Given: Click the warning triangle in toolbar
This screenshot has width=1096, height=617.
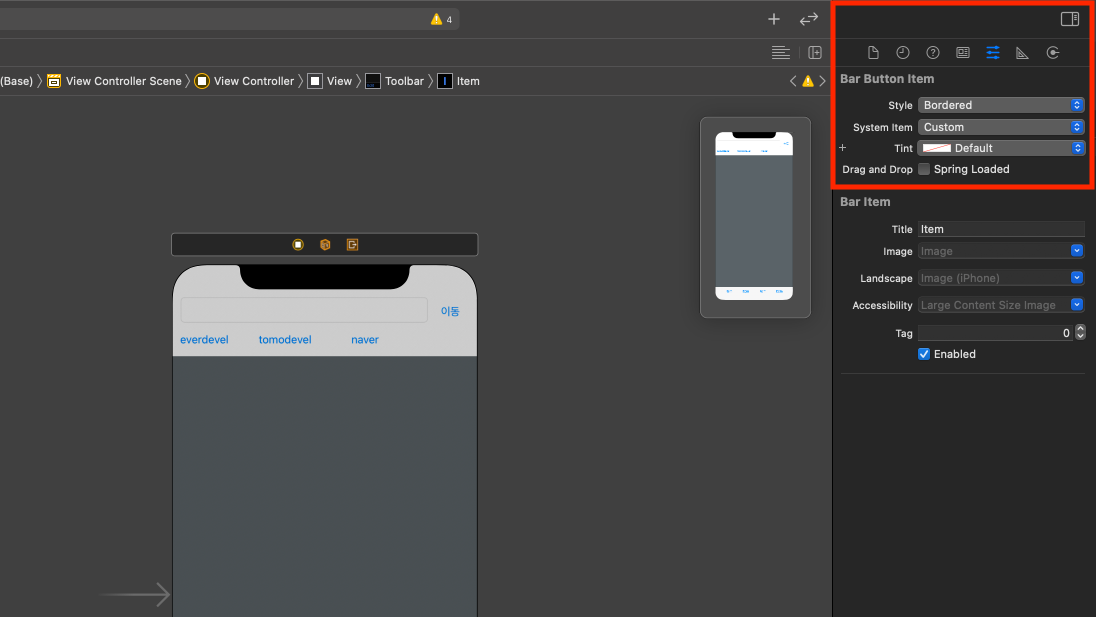Looking at the screenshot, I should pyautogui.click(x=436, y=19).
